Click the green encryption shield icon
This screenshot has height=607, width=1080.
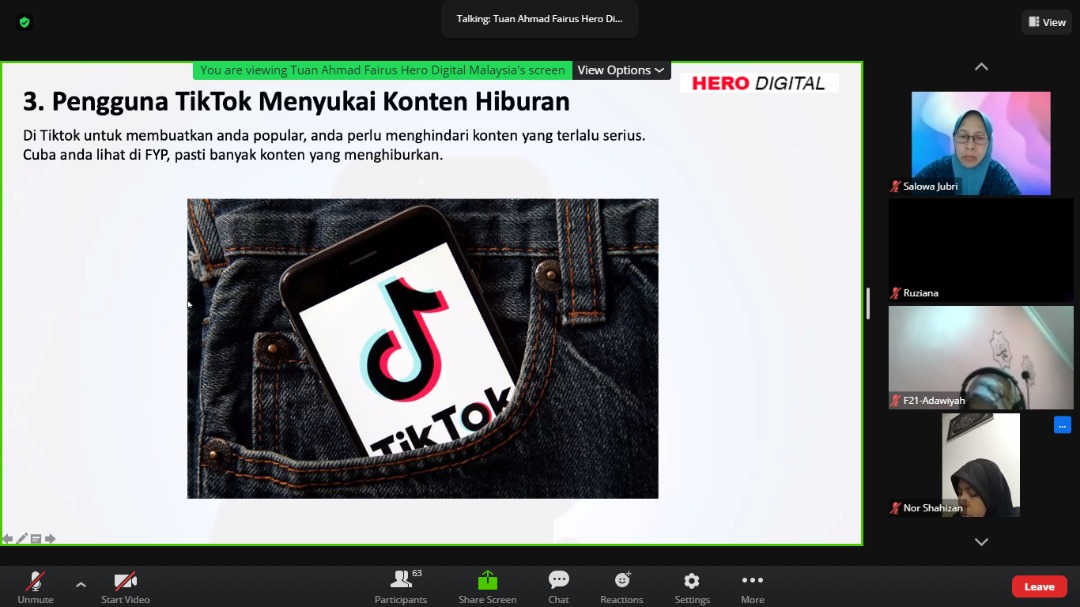(x=24, y=22)
